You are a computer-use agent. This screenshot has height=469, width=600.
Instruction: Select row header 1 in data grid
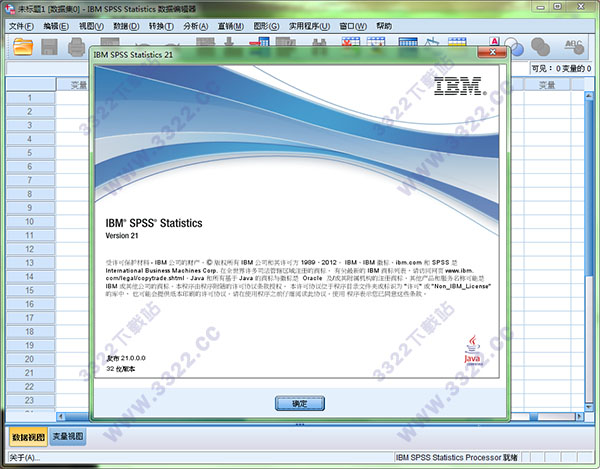point(30,98)
